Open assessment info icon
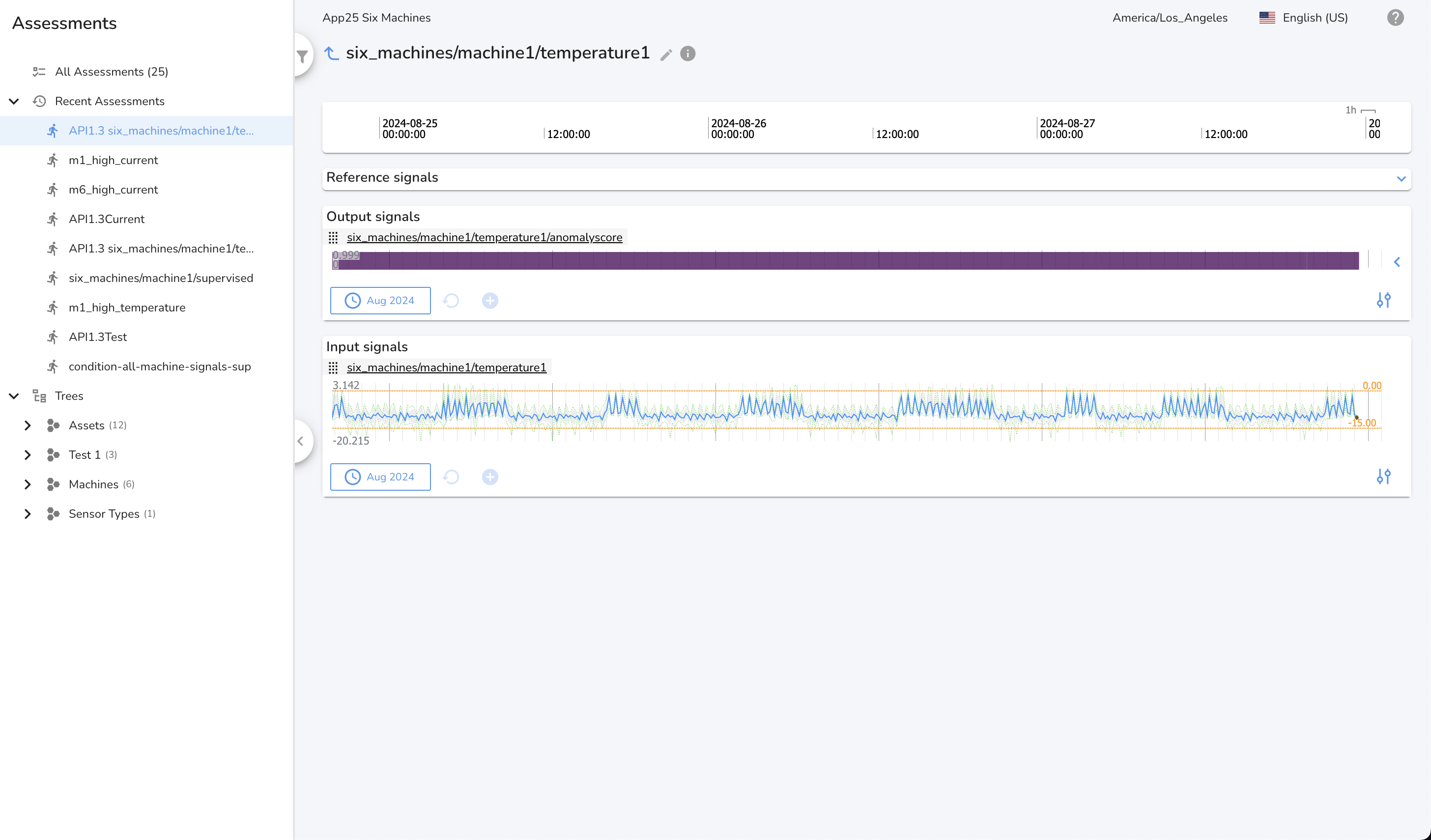This screenshot has width=1431, height=840. tap(687, 54)
